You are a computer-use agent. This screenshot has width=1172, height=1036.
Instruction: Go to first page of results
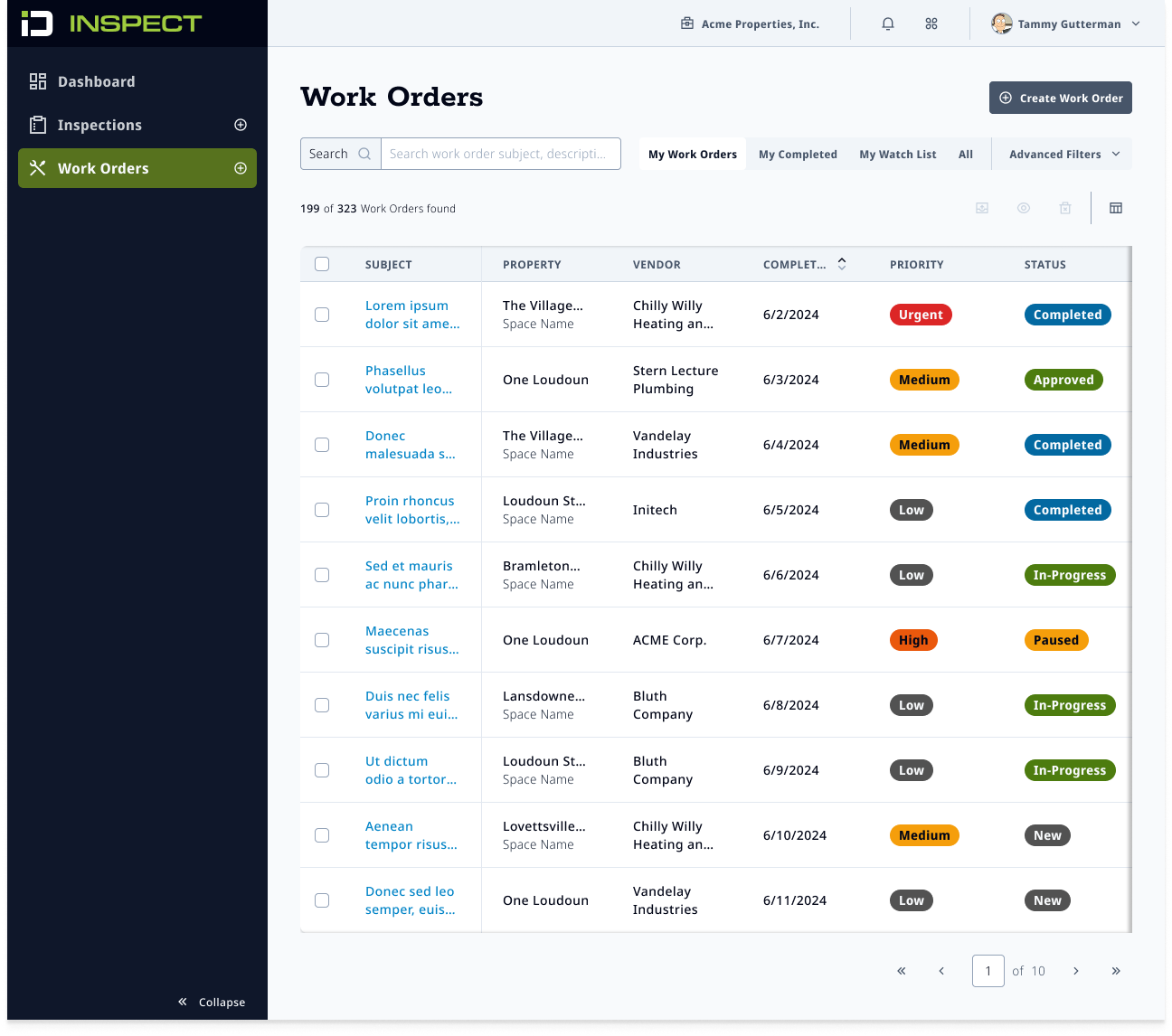[x=902, y=971]
